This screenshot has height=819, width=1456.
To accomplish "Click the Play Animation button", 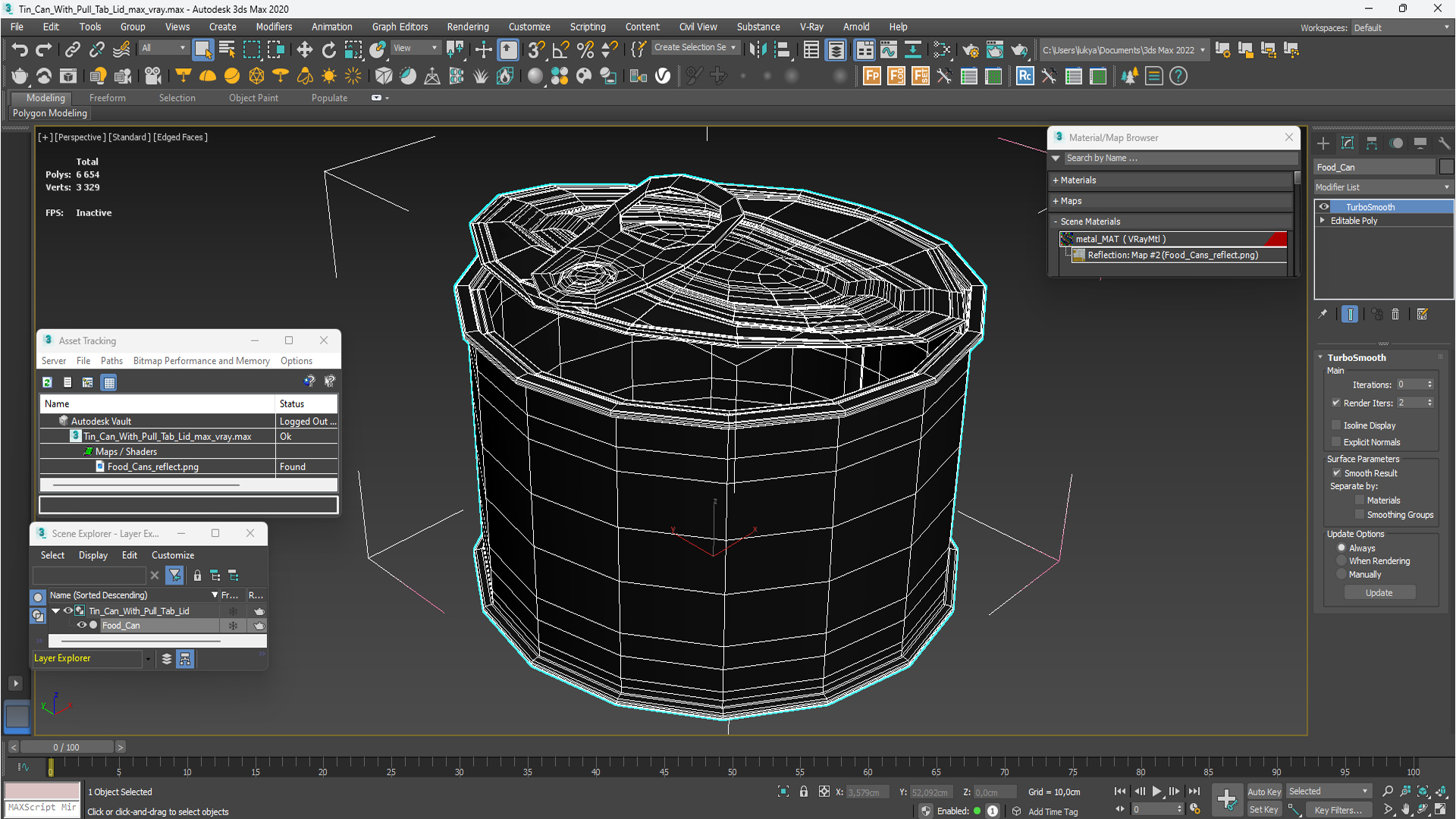I will click(1156, 792).
